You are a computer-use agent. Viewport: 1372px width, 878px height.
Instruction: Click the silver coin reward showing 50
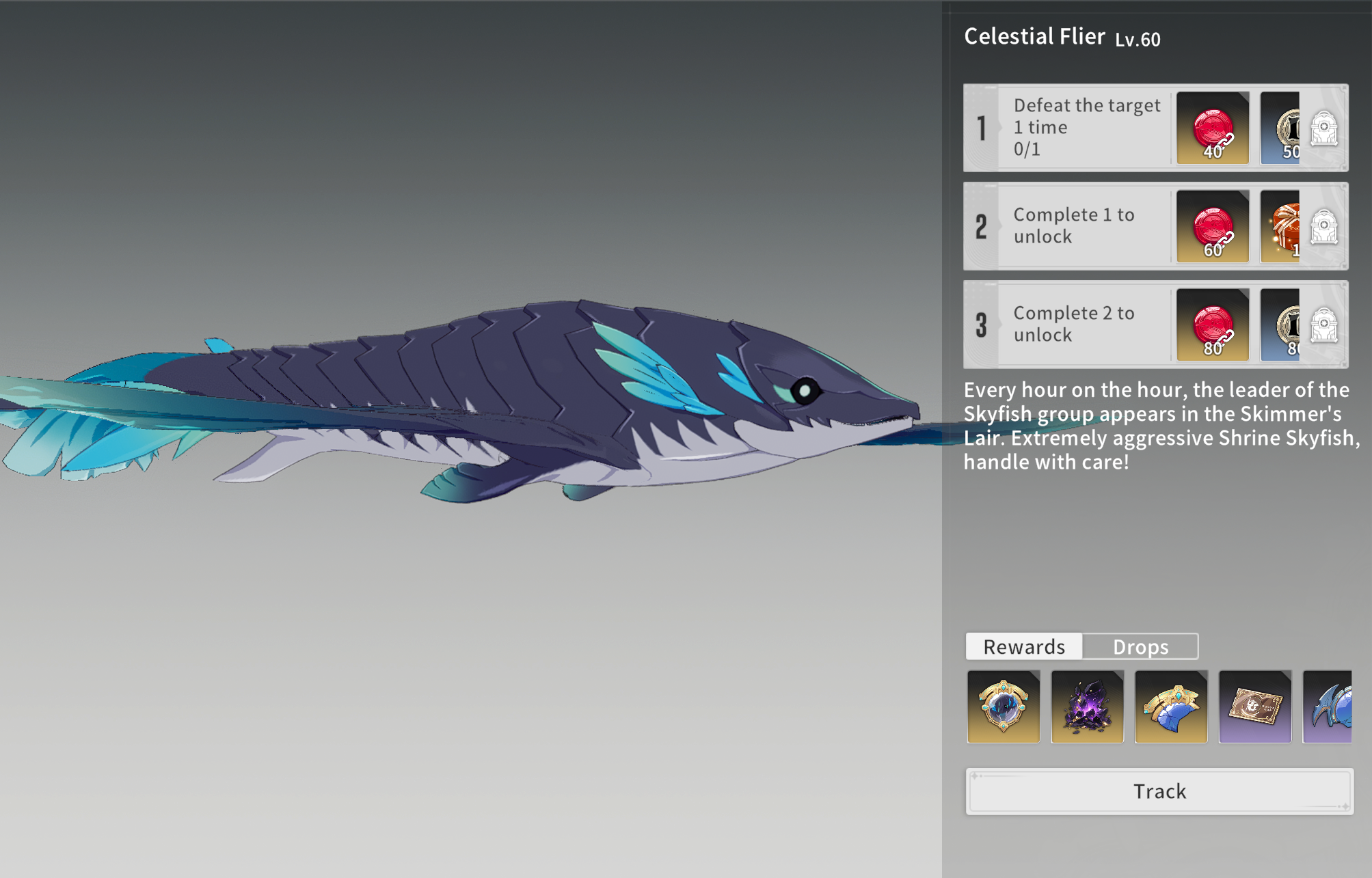[x=1280, y=128]
